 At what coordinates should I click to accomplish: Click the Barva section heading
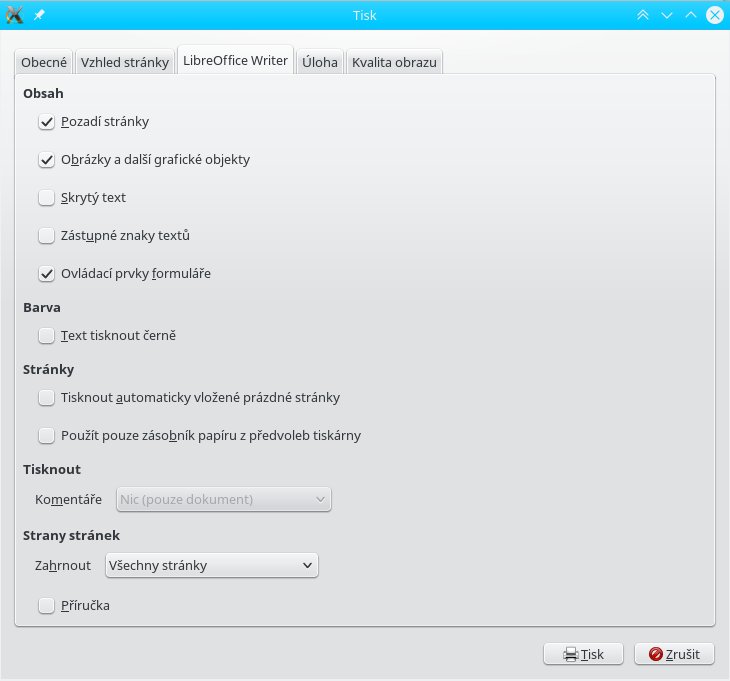tap(42, 307)
